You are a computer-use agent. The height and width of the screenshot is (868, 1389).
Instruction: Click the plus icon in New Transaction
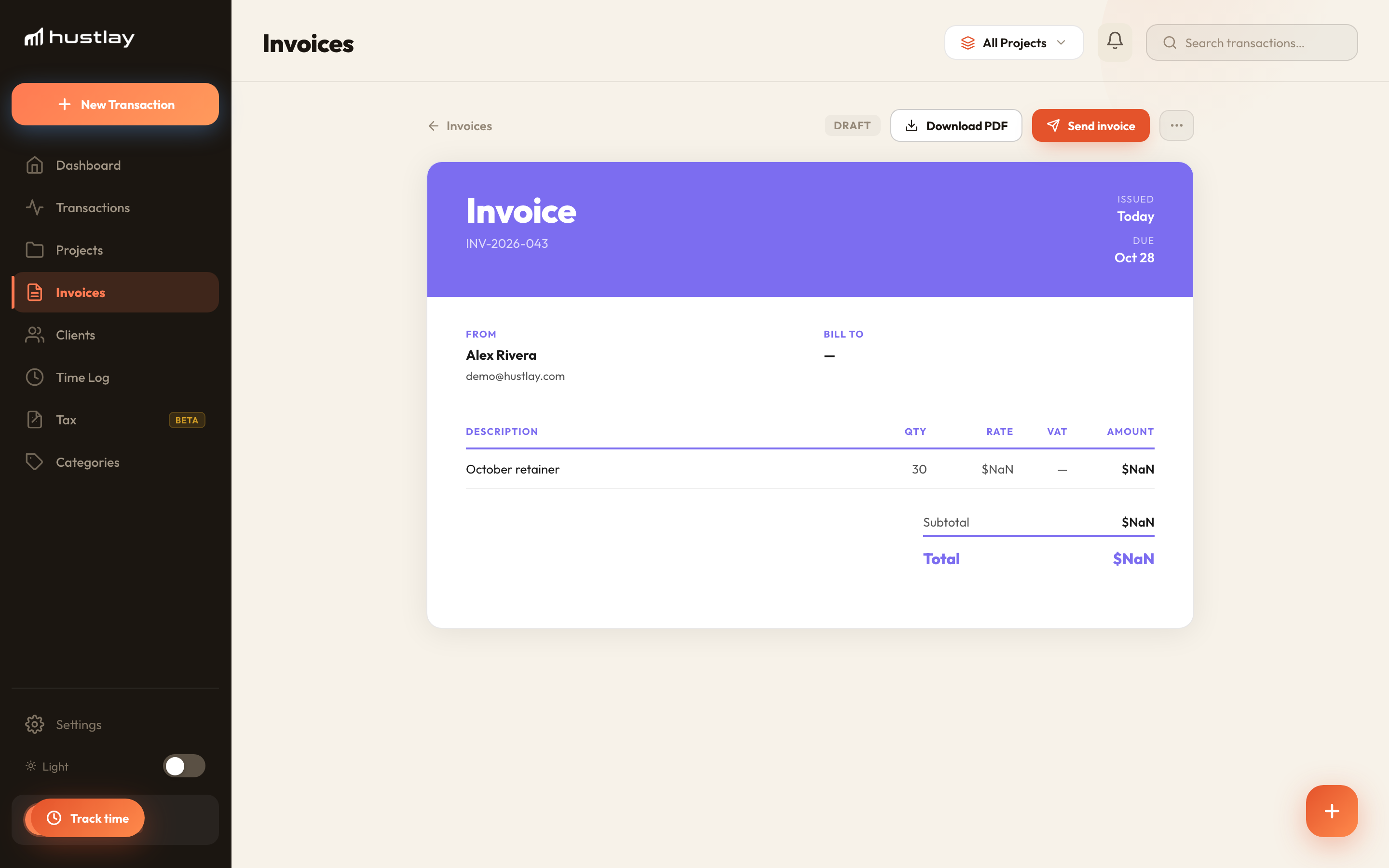point(65,105)
